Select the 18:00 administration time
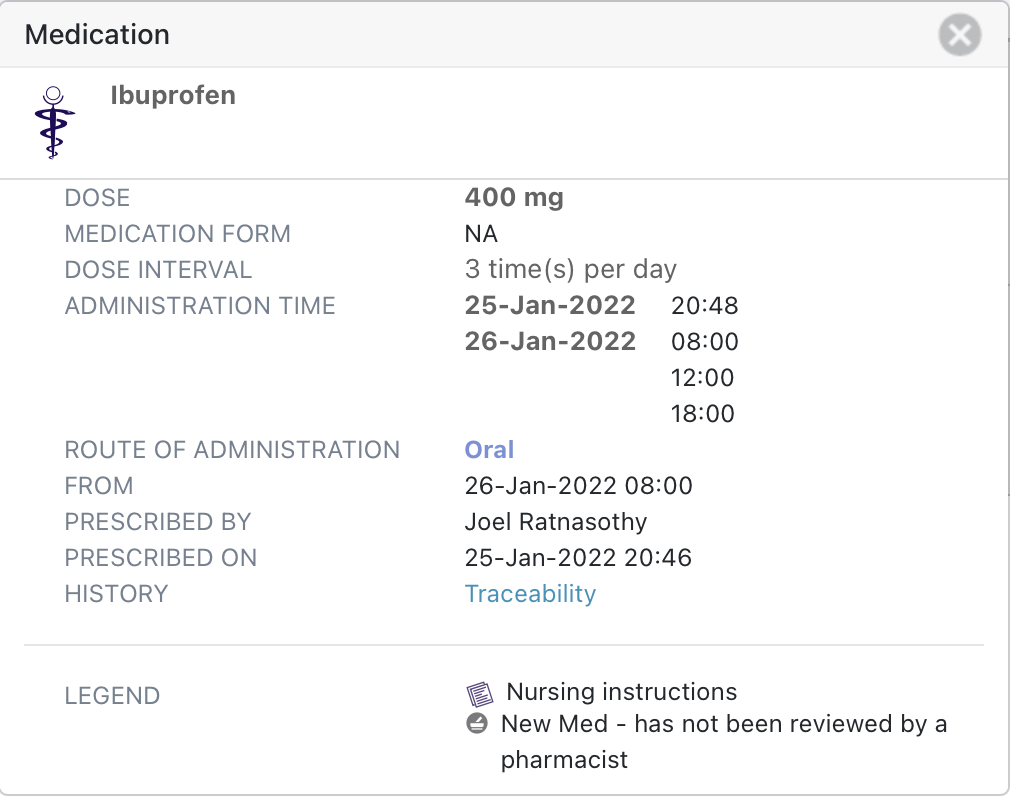 (x=704, y=414)
